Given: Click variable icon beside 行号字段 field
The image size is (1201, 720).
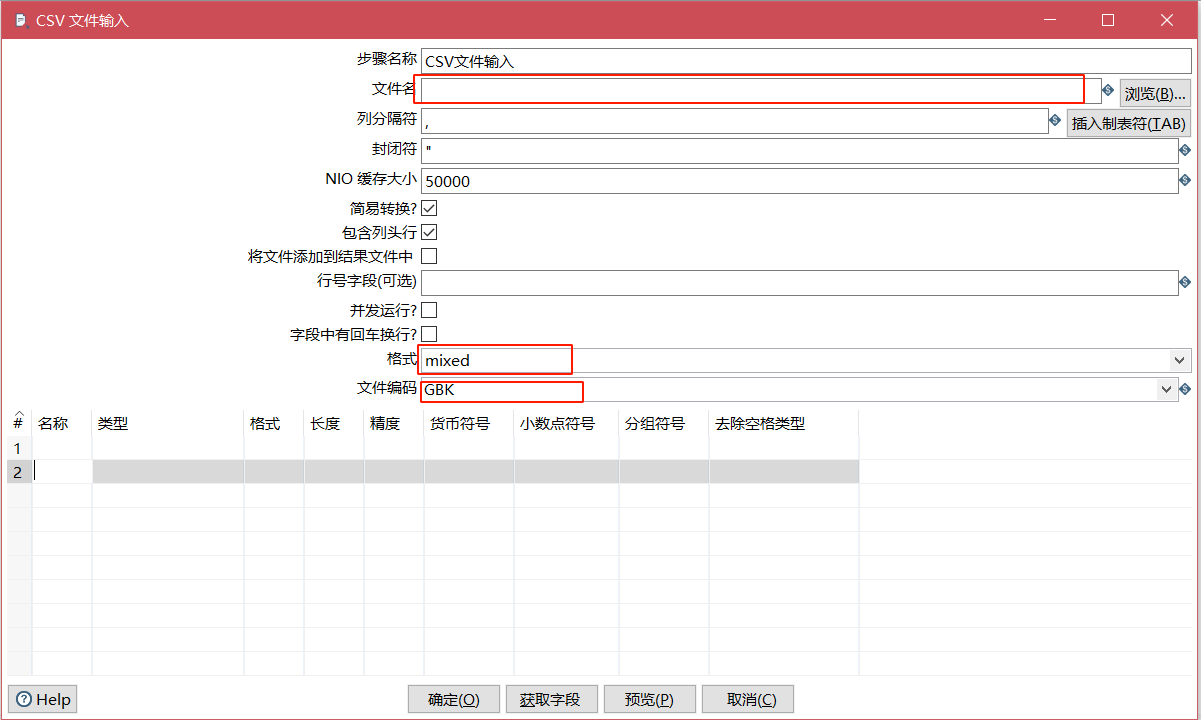Looking at the screenshot, I should pos(1185,282).
